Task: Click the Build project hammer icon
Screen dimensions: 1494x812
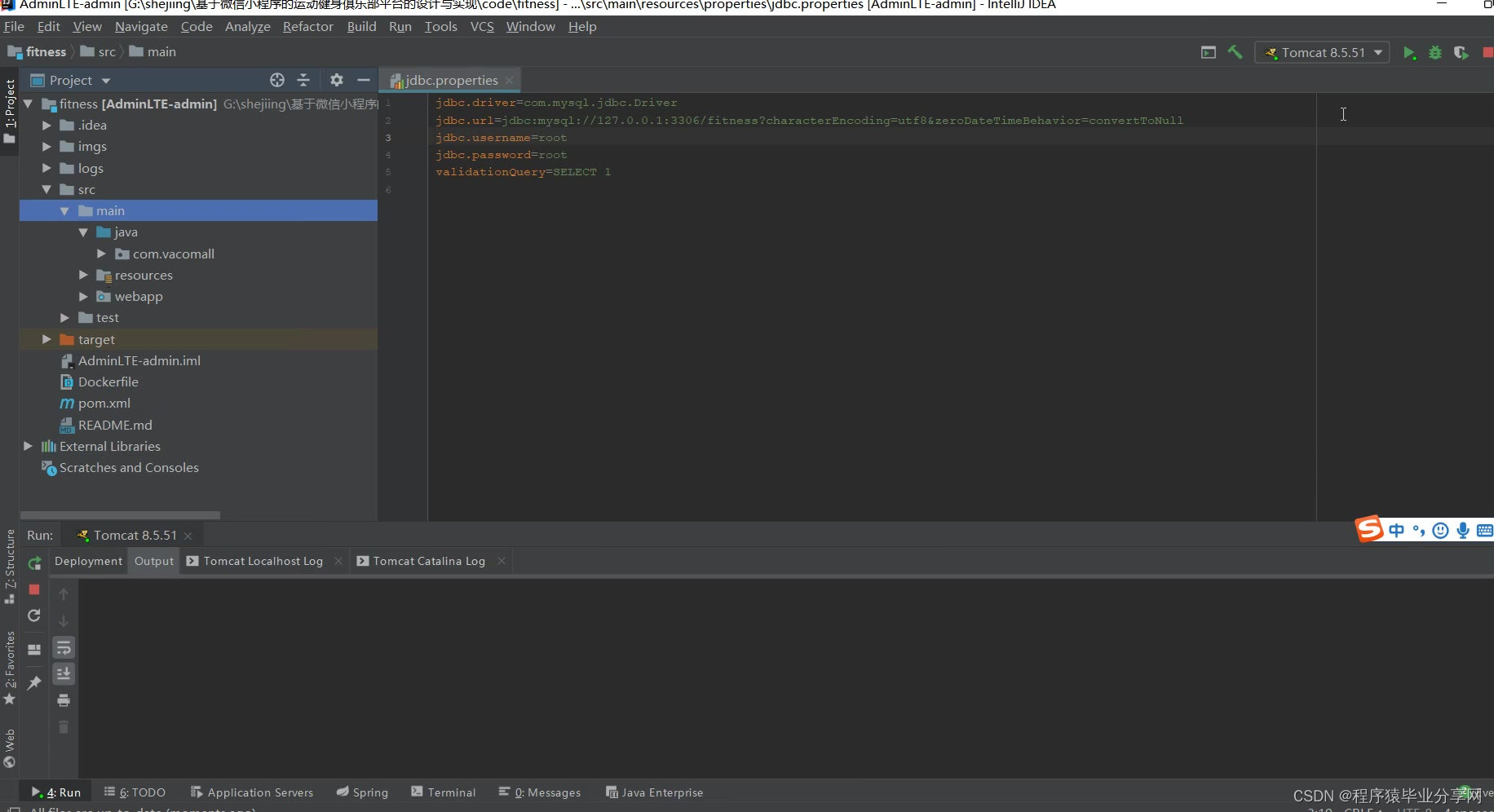Action: tap(1235, 52)
